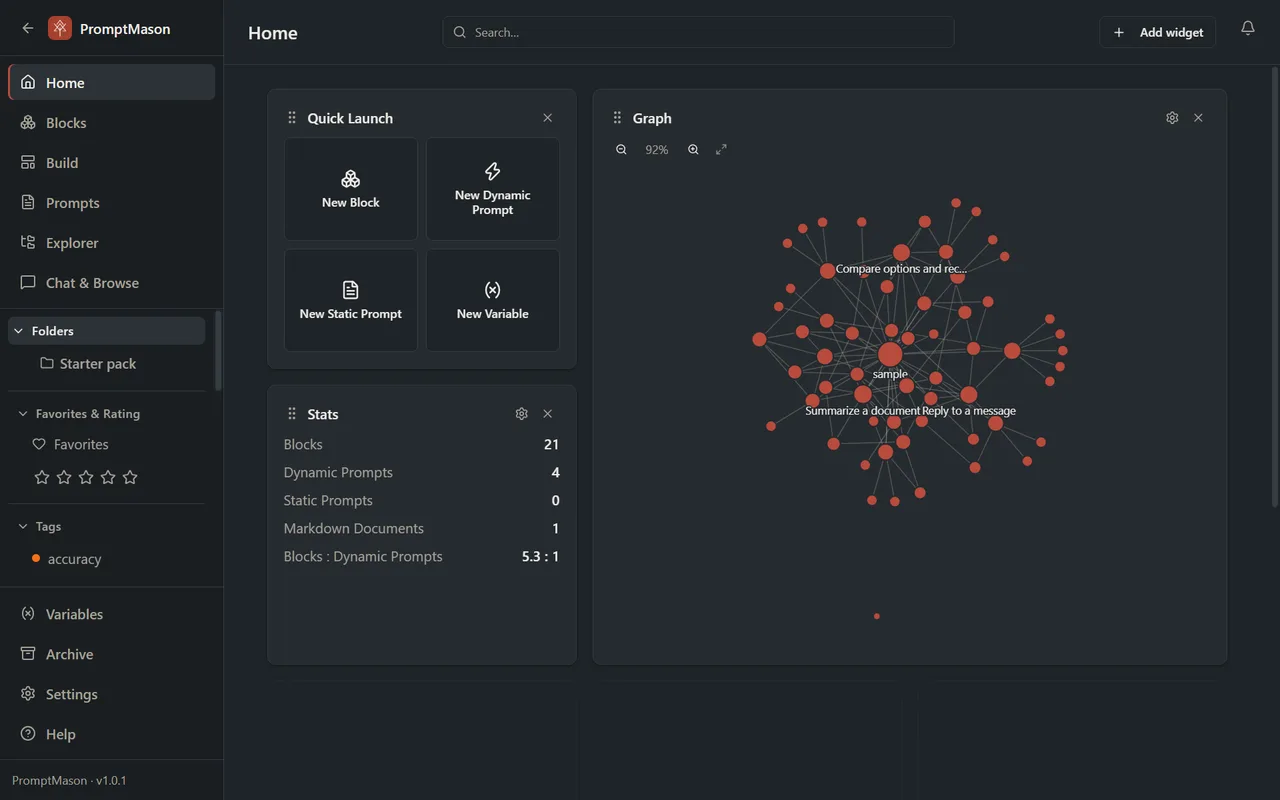Zoom in the Graph view
Image resolution: width=1280 pixels, height=800 pixels.
coord(693,150)
